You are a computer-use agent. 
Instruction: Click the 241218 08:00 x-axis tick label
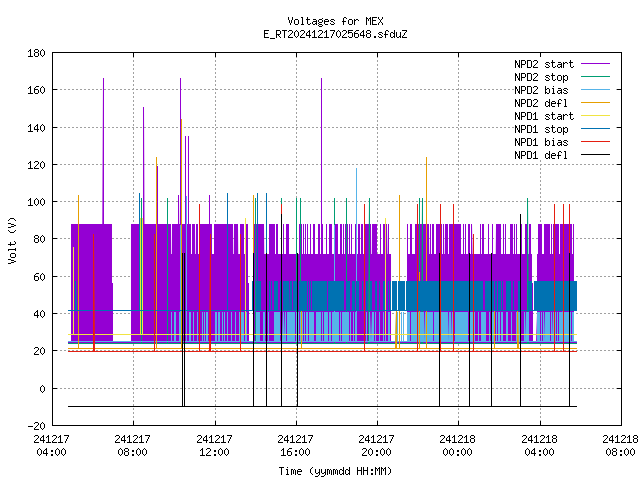coord(620,446)
